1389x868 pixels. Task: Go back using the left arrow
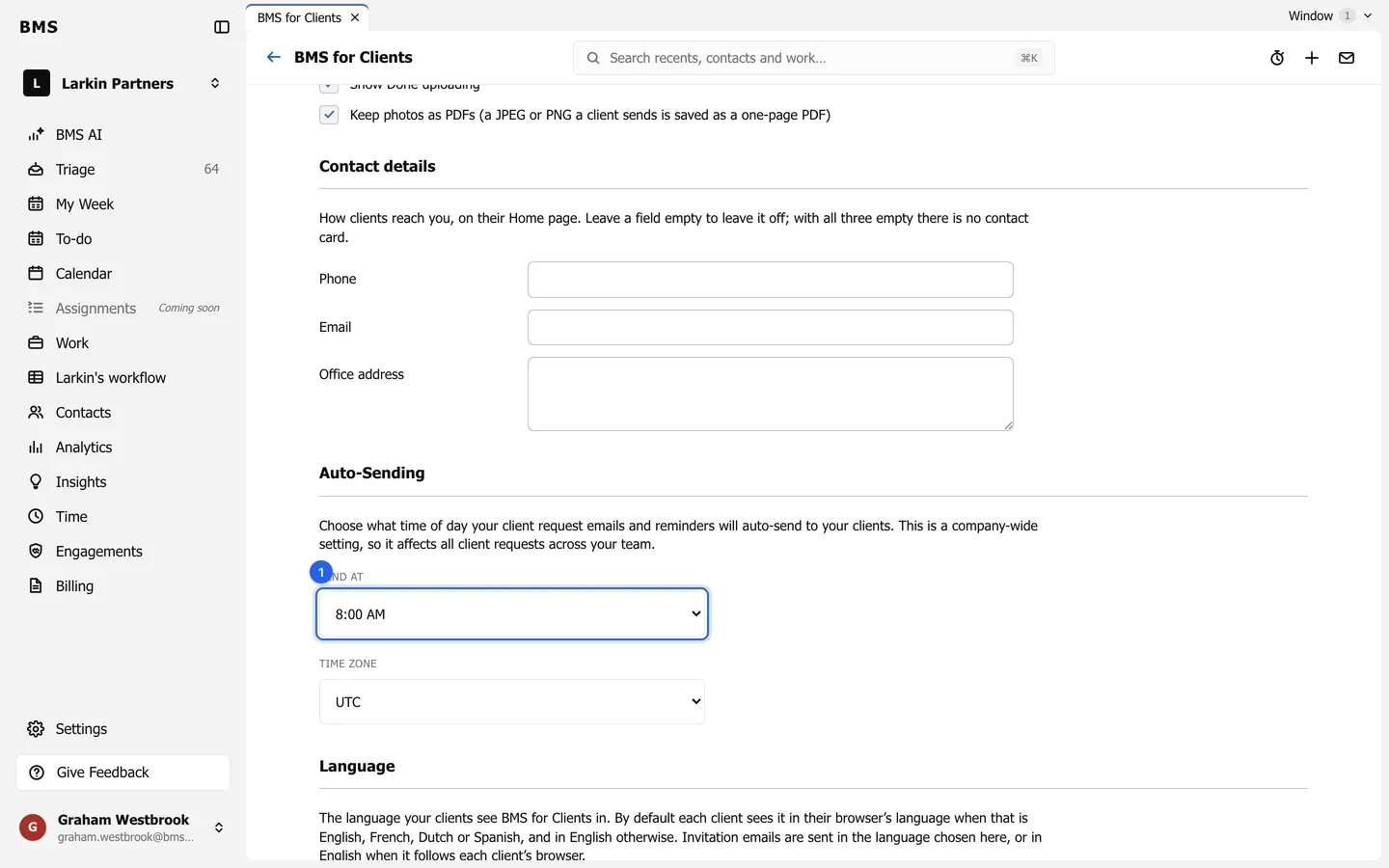point(274,58)
